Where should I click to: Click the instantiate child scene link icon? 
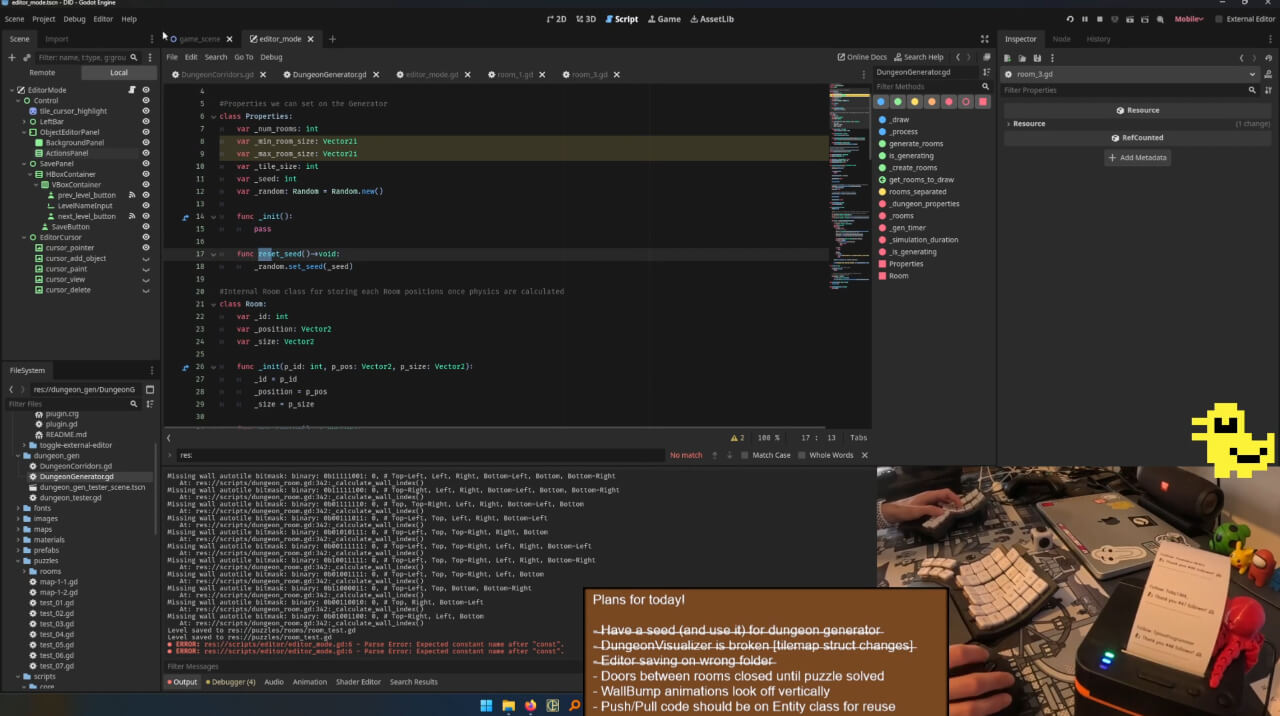coord(27,57)
